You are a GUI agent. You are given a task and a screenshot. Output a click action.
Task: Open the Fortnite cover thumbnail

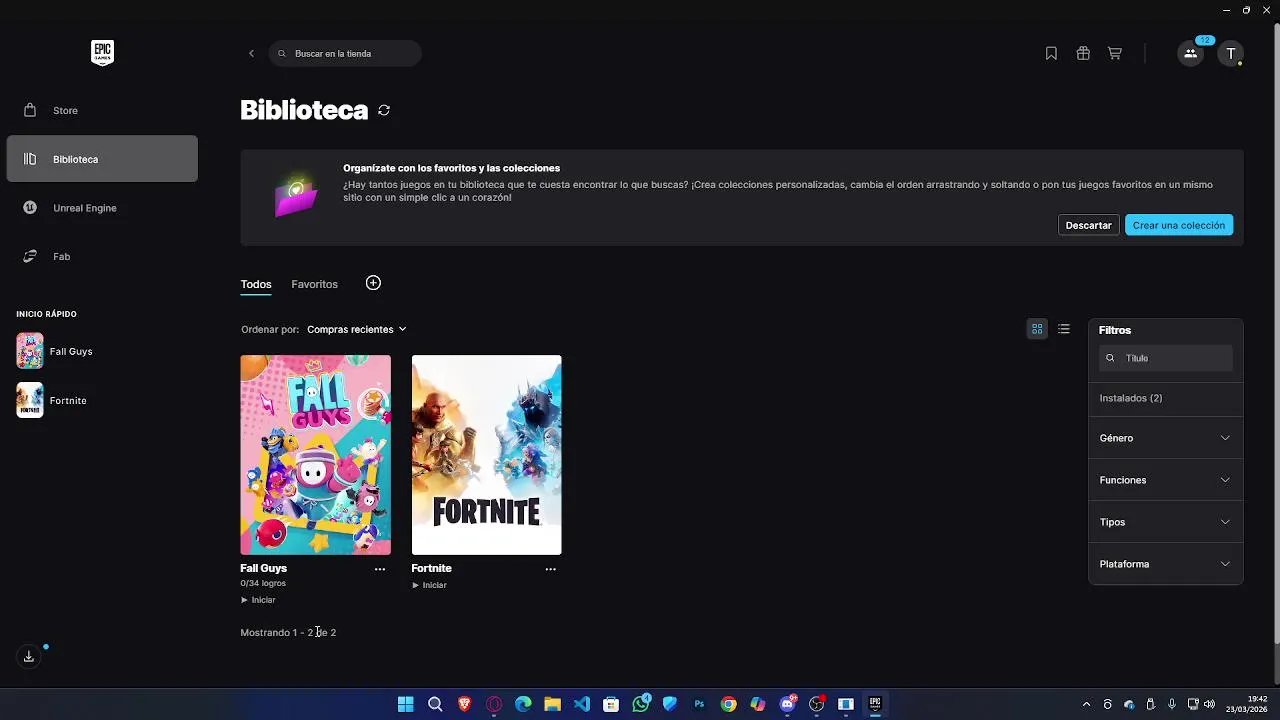[x=486, y=455]
